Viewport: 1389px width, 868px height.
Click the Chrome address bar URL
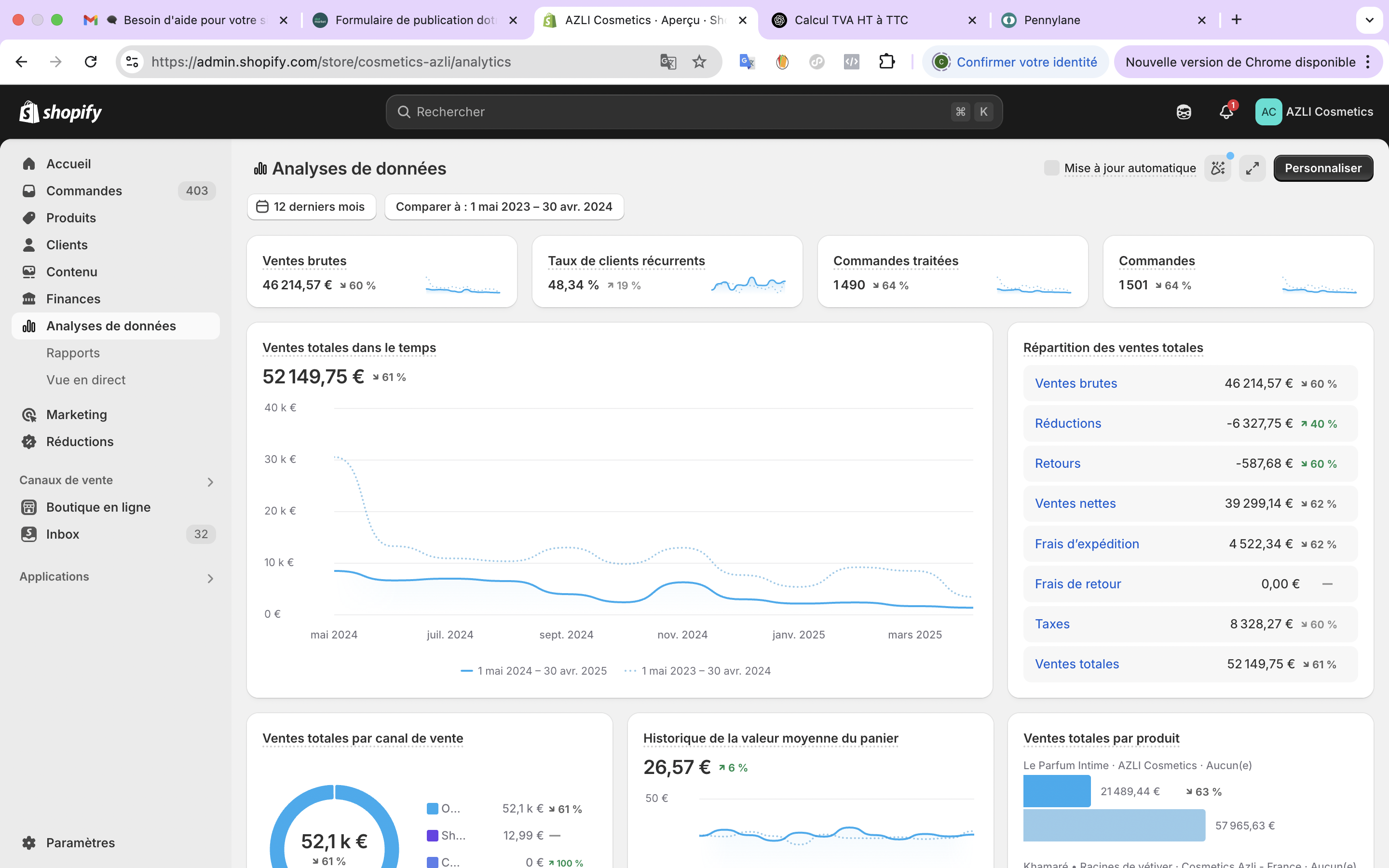(x=331, y=62)
